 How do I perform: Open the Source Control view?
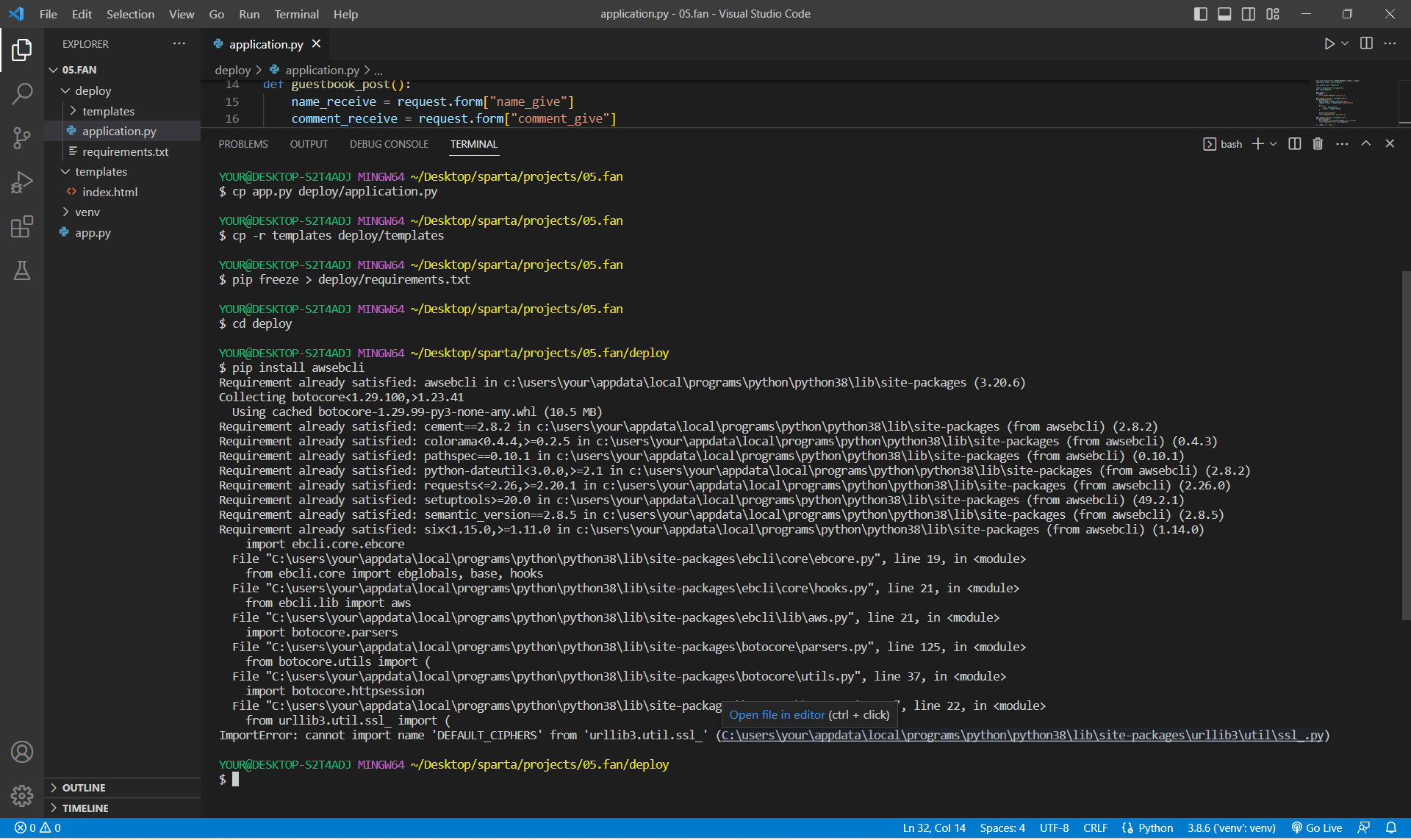pos(22,137)
